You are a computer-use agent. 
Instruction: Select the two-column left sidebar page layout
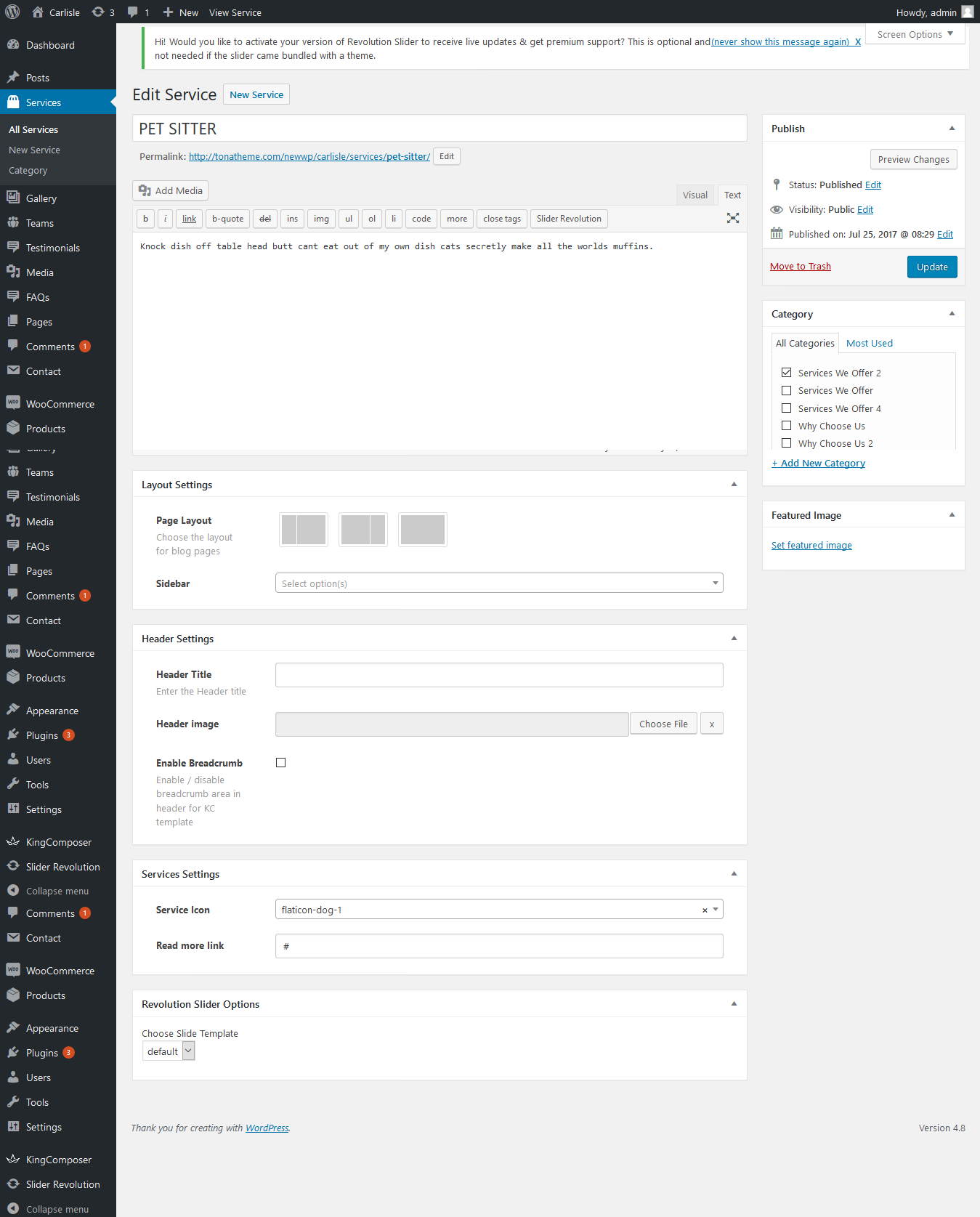(304, 530)
